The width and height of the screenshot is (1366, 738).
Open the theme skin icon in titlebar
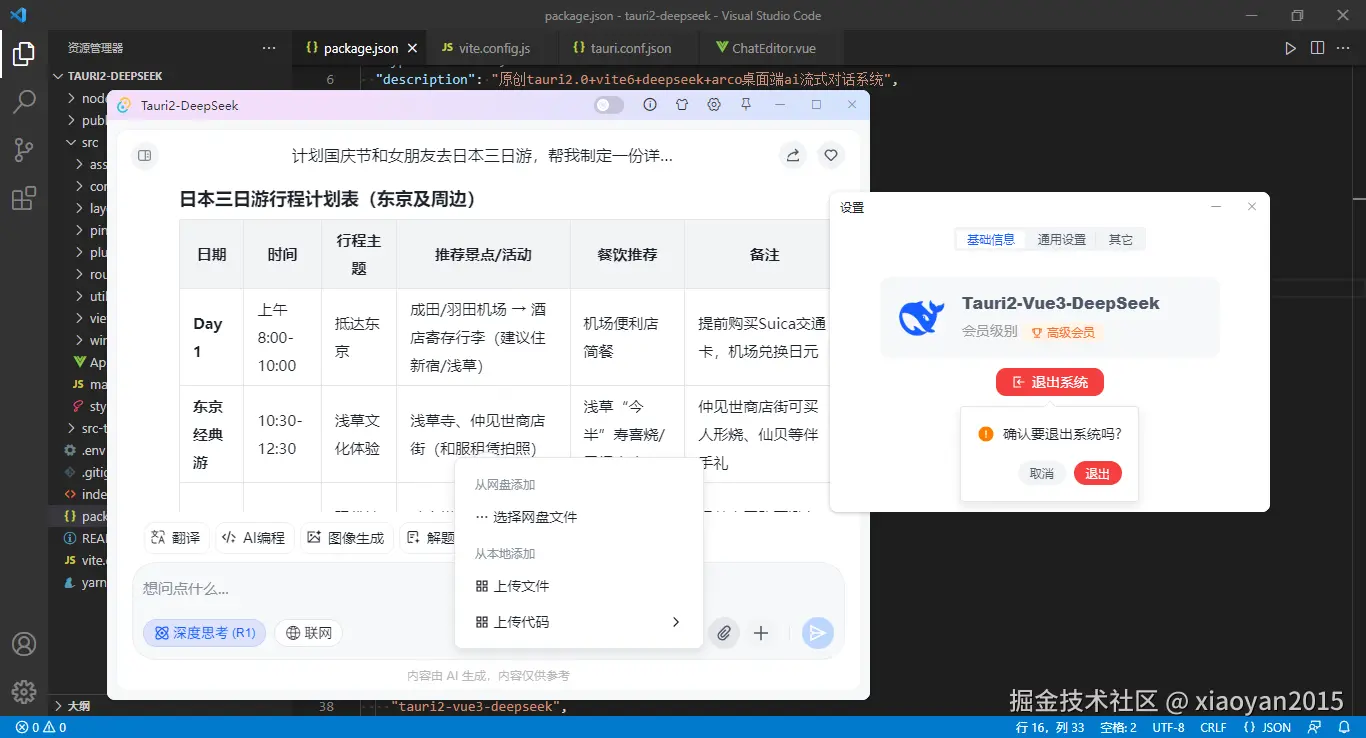coord(682,104)
